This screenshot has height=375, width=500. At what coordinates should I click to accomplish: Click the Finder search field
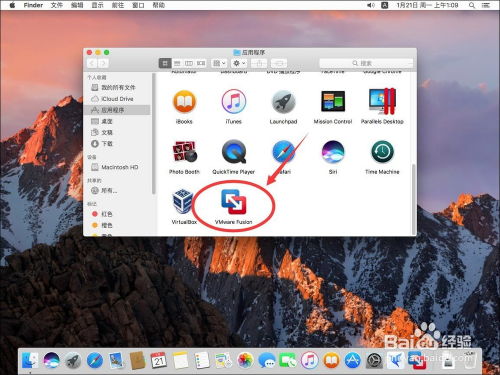(366, 63)
